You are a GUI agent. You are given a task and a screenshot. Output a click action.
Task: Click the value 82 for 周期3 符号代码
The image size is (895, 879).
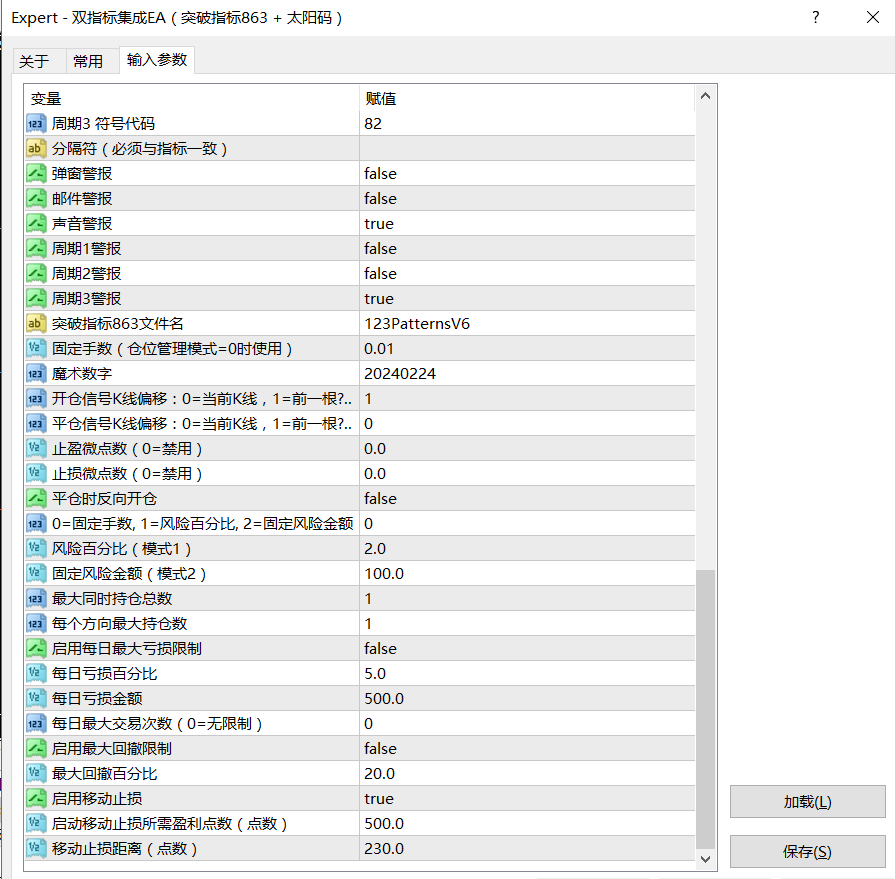[x=373, y=124]
